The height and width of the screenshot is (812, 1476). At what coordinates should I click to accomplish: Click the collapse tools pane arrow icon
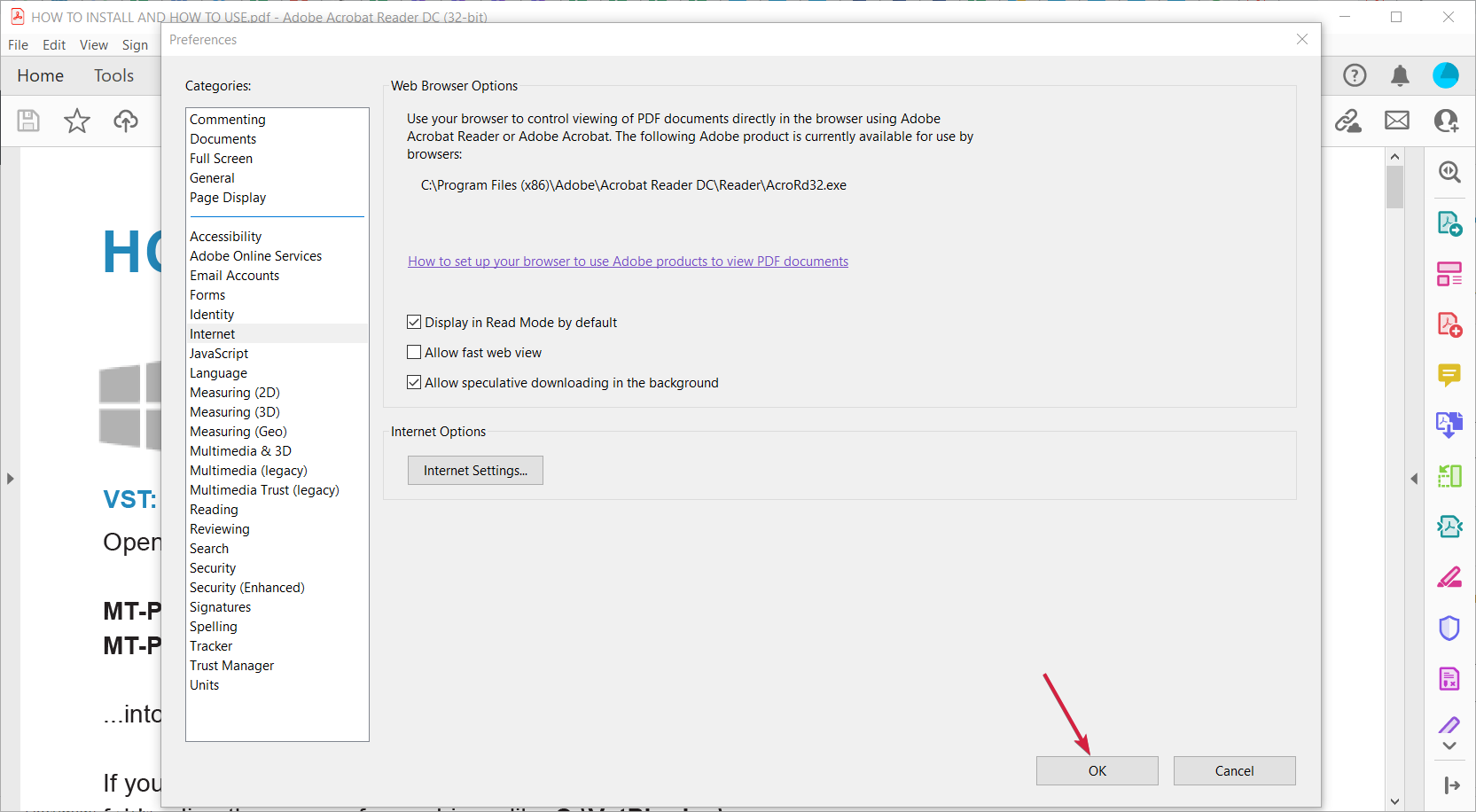pos(1451,785)
